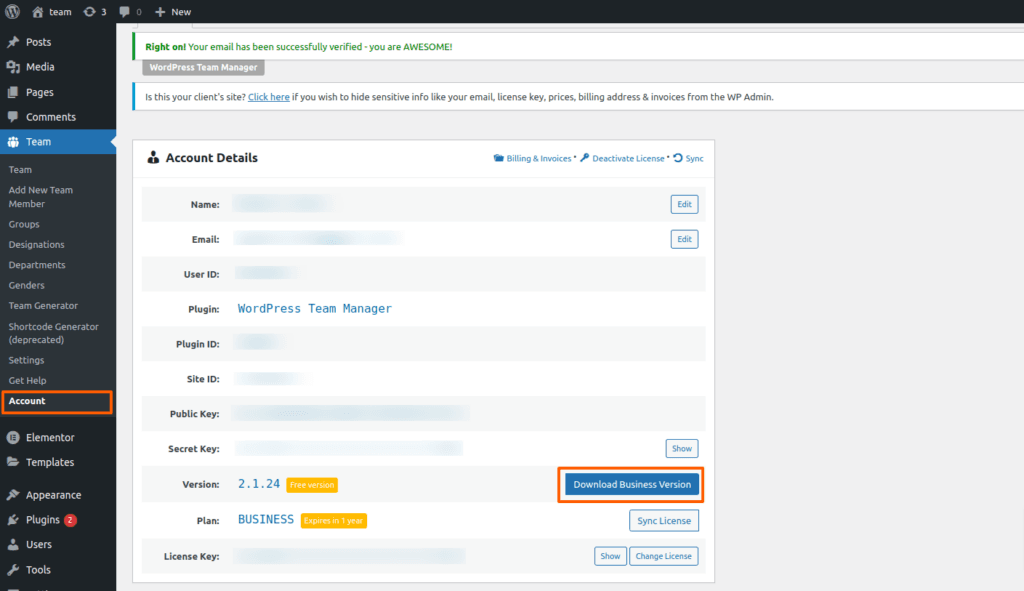Open the Billing & Invoices link

(x=539, y=159)
